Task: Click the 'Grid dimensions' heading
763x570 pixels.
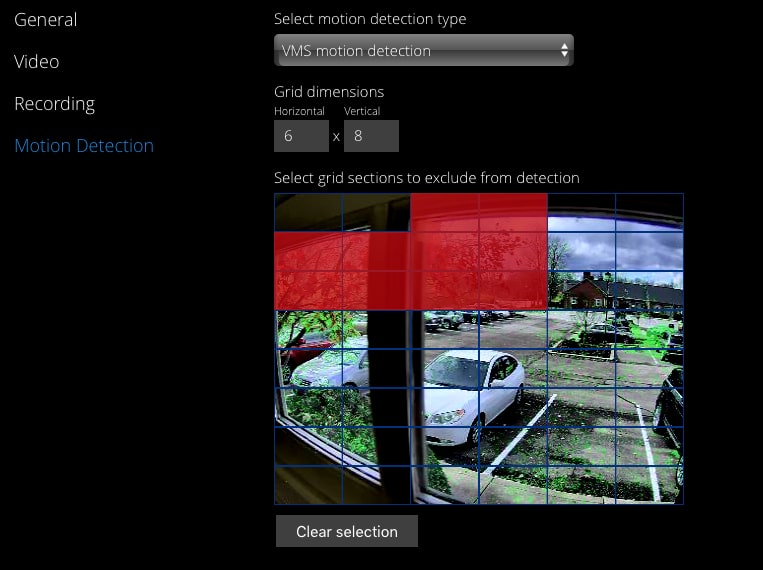Action: [329, 92]
